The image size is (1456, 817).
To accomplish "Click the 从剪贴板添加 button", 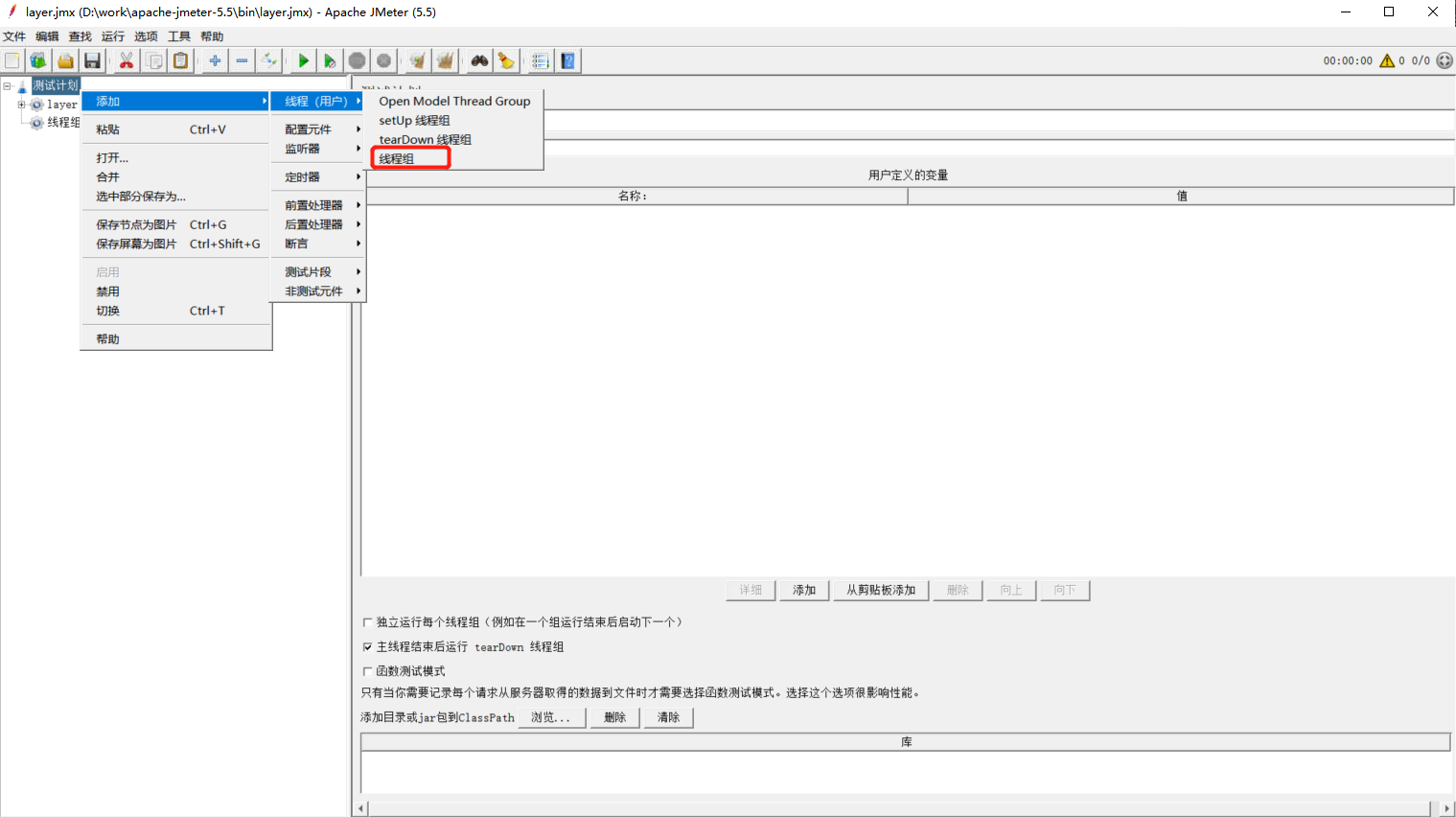I will [881, 591].
